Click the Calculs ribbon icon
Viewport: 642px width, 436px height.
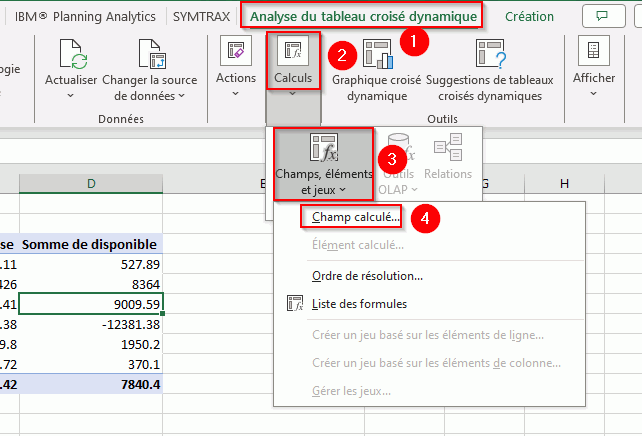(x=293, y=52)
